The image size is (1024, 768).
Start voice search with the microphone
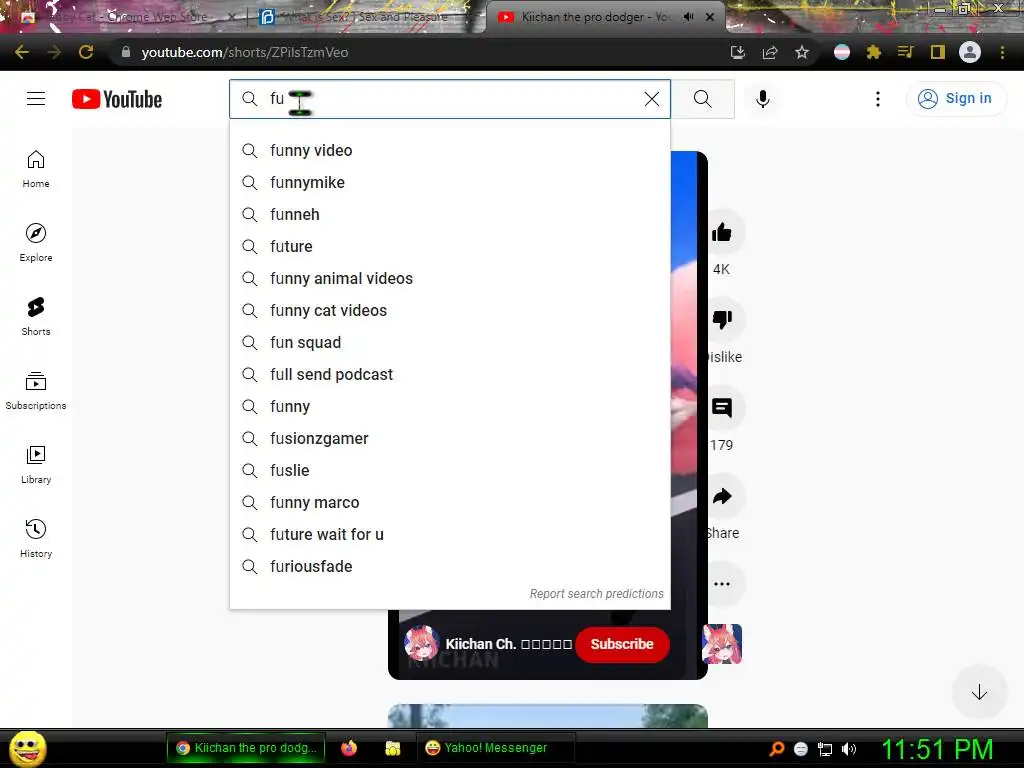763,99
